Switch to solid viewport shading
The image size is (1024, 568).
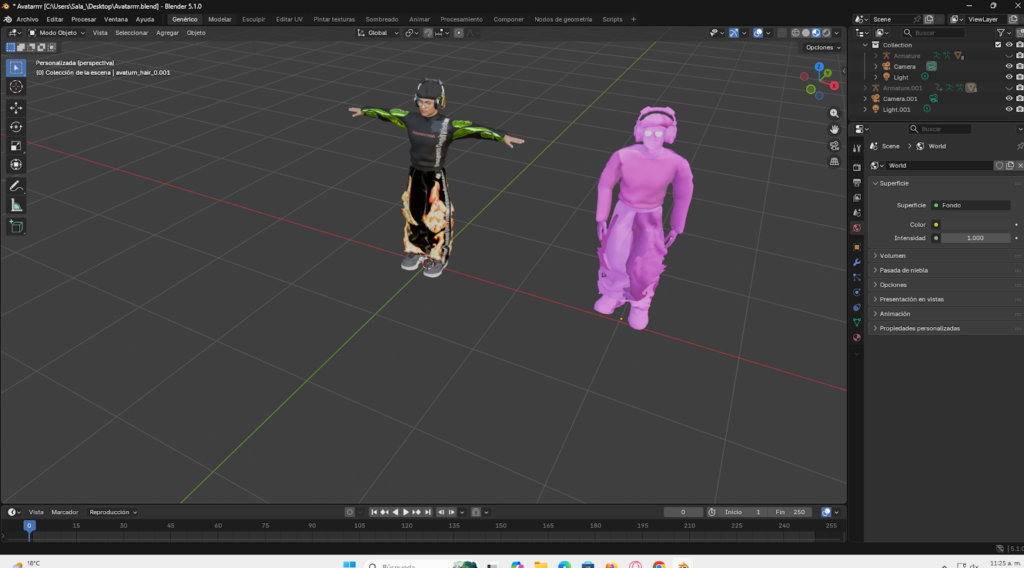(x=806, y=33)
